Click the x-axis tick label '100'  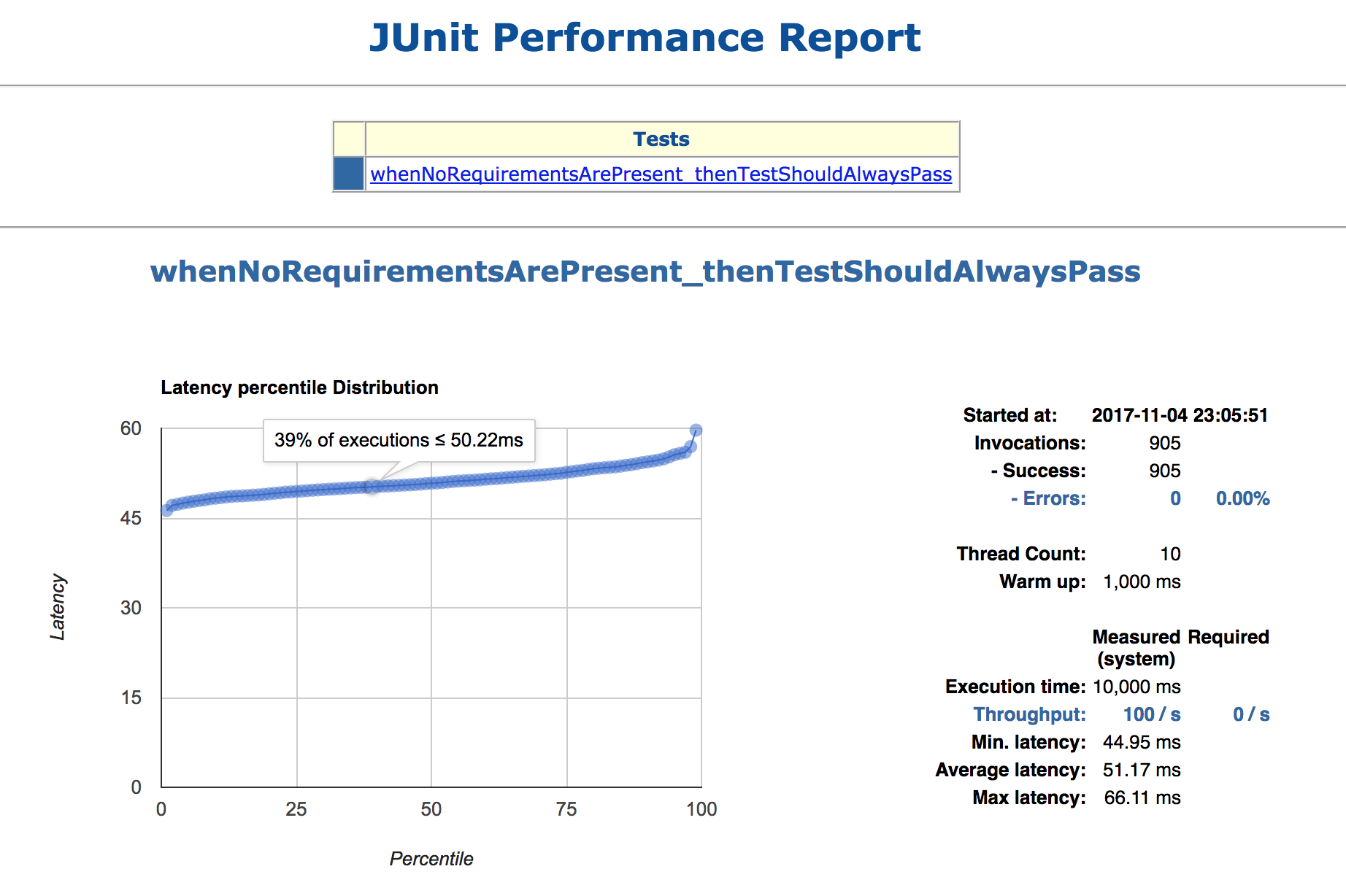coord(701,809)
